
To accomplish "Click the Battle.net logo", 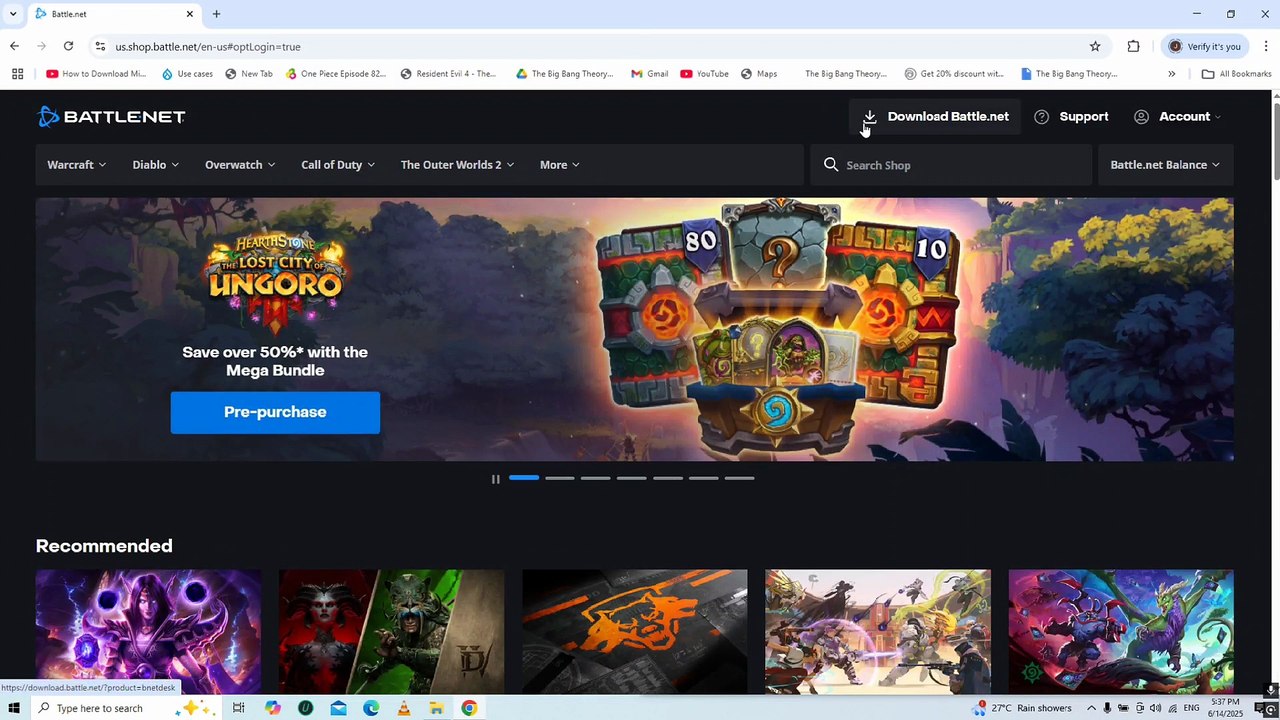I will pos(111,117).
